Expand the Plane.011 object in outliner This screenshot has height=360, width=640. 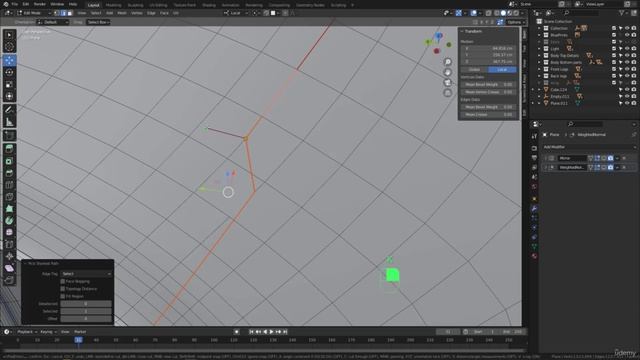(x=539, y=103)
